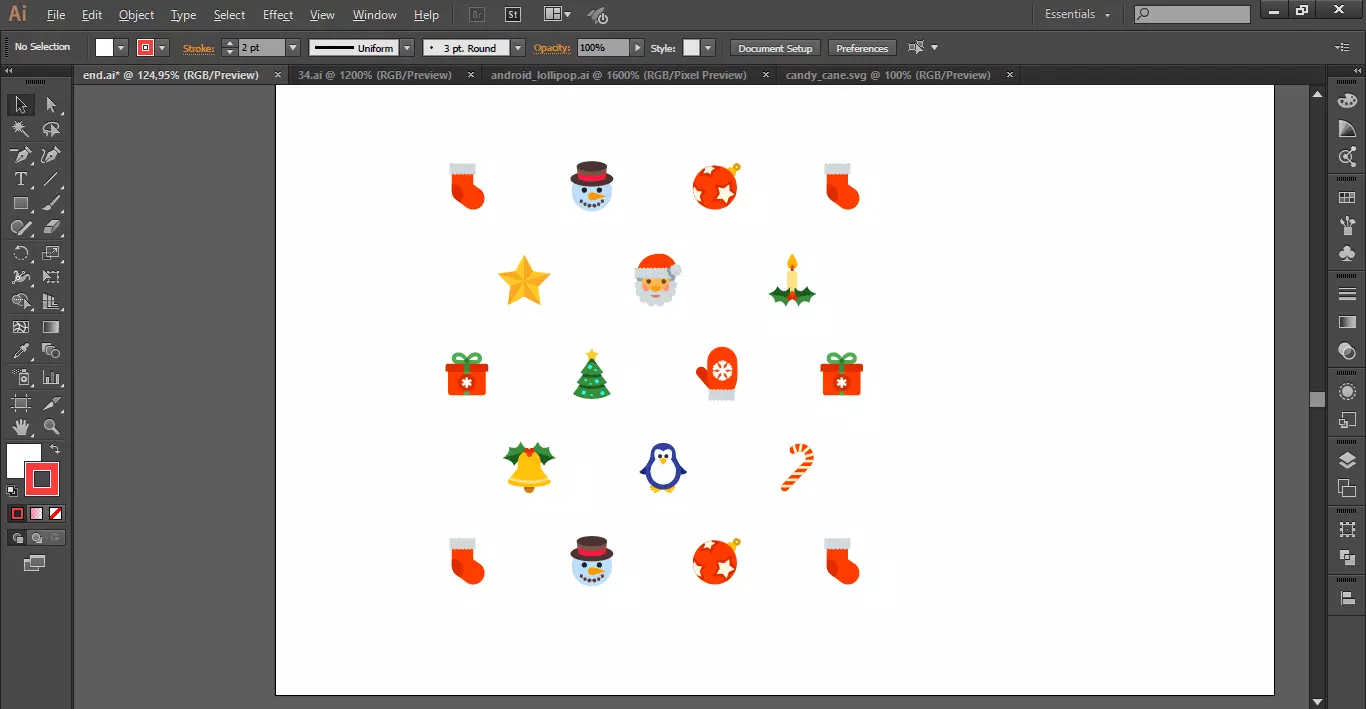Expand the stroke weight dropdown
This screenshot has width=1366, height=709.
tap(293, 48)
